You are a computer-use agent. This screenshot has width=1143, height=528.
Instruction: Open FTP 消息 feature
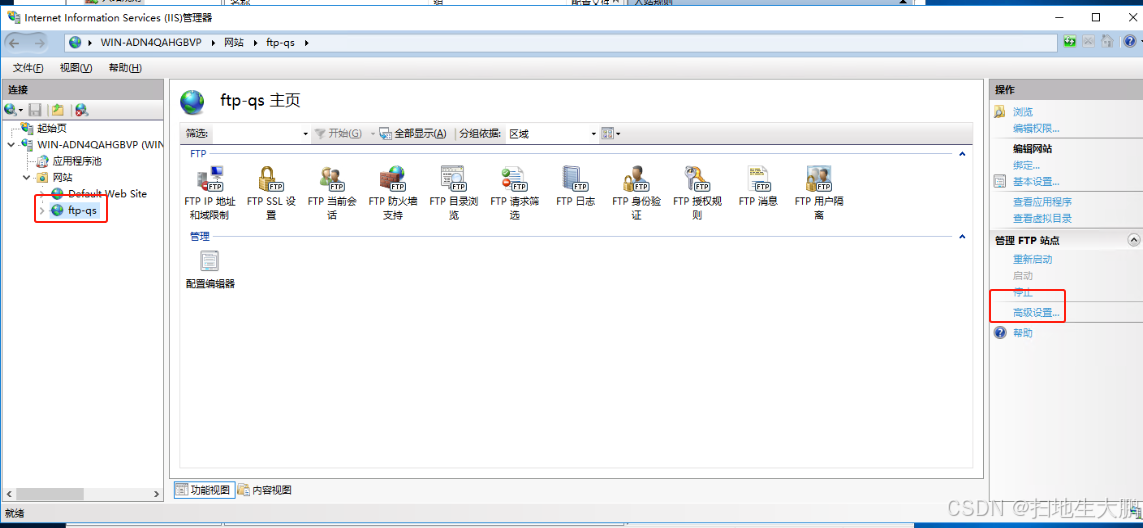758,187
